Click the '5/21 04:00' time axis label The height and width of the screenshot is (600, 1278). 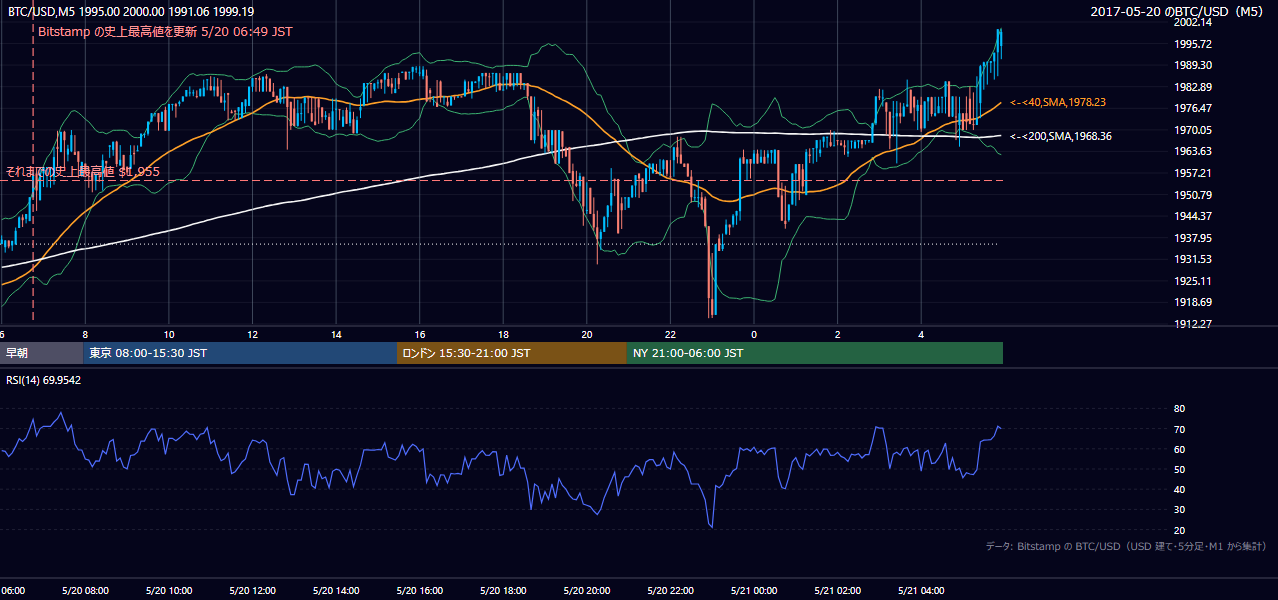coord(921,590)
